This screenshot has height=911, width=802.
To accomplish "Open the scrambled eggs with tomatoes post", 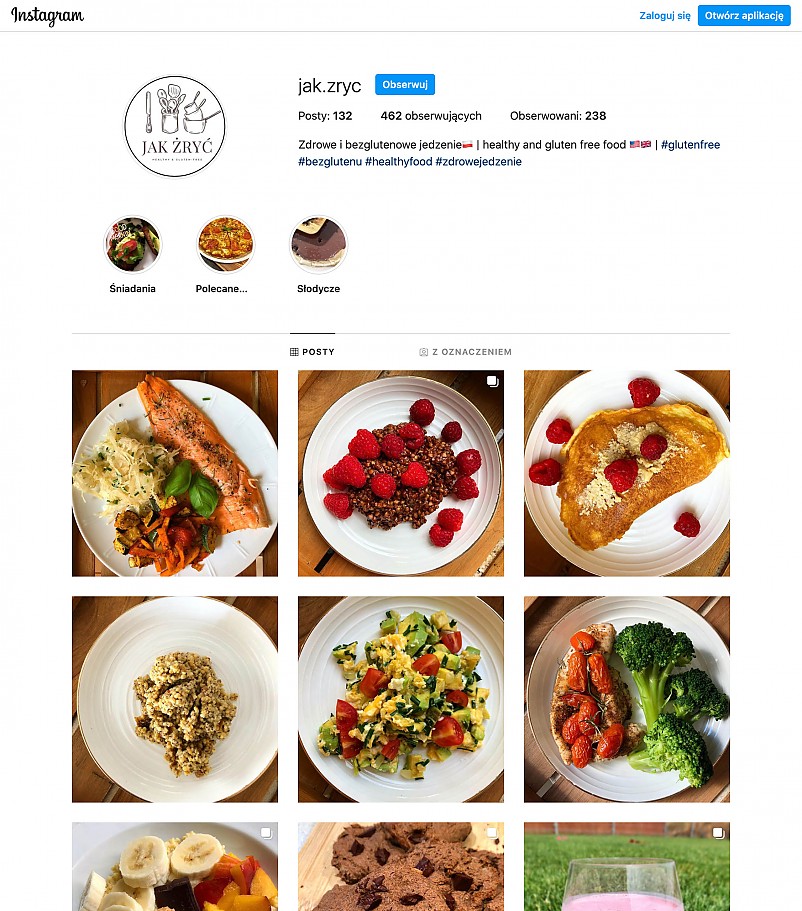I will 401,700.
